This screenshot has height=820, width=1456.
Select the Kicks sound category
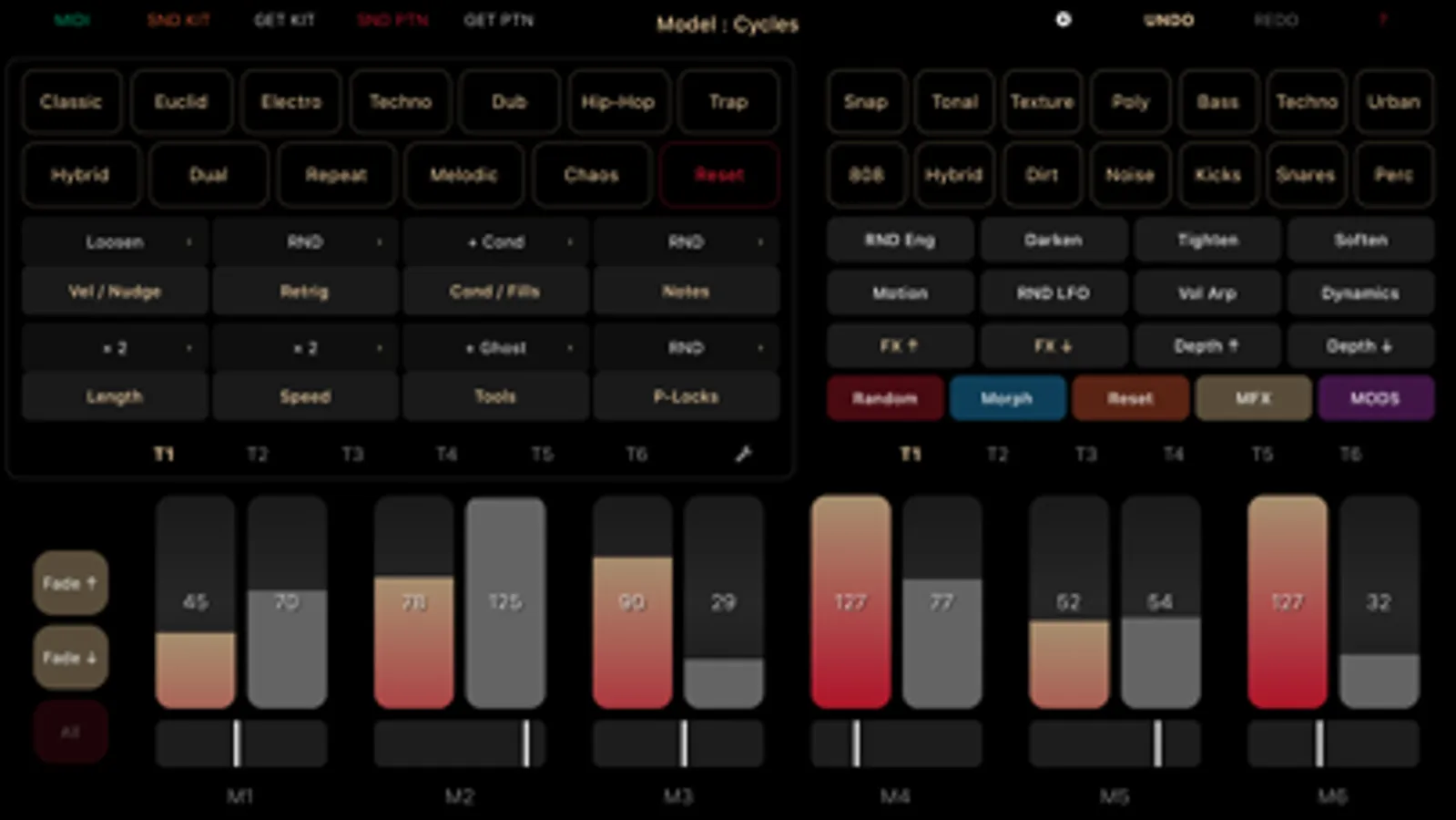click(1217, 174)
